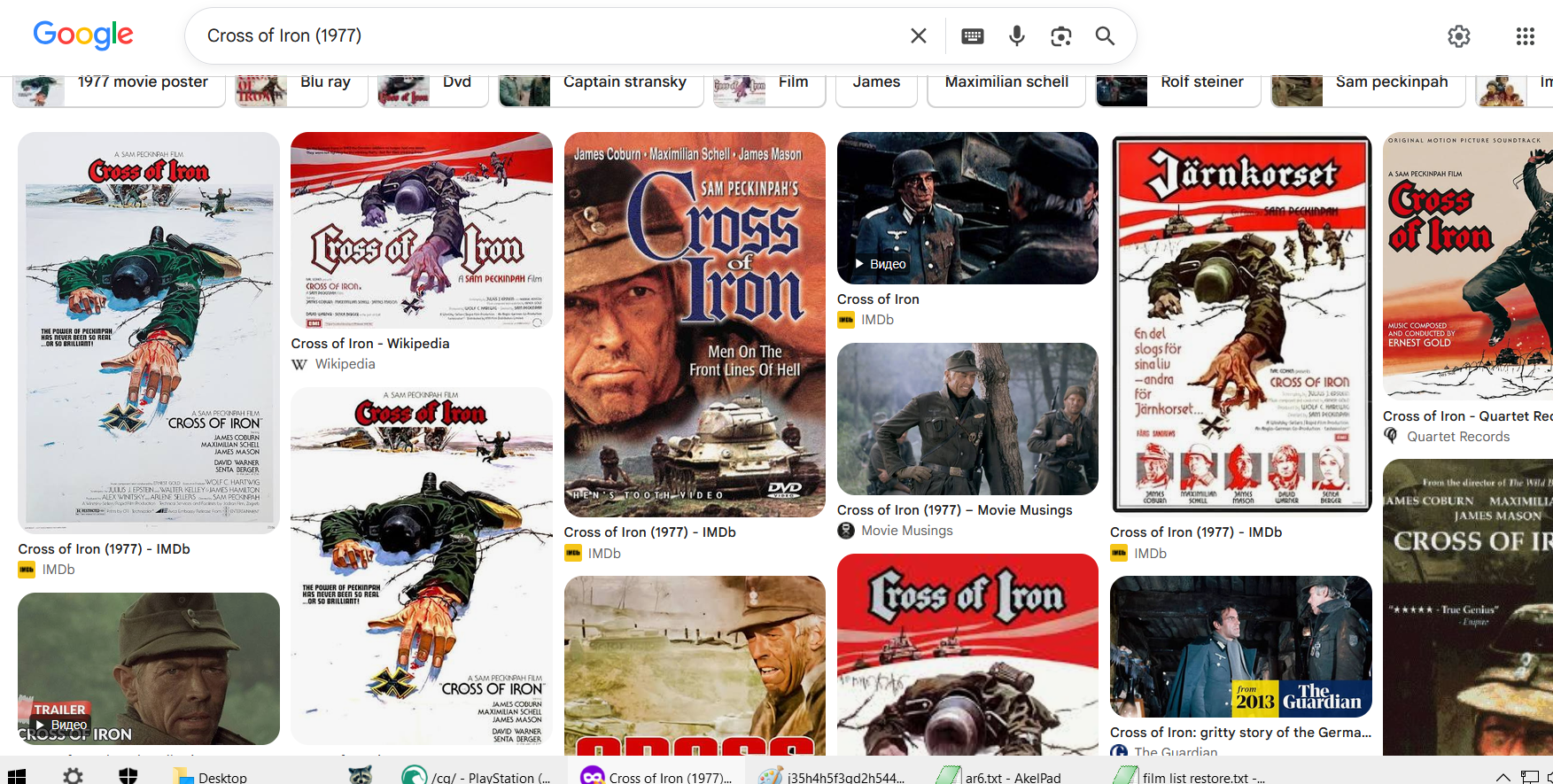The height and width of the screenshot is (784, 1553).
Task: Open the IMDb officer video thumbnail
Action: pos(967,208)
